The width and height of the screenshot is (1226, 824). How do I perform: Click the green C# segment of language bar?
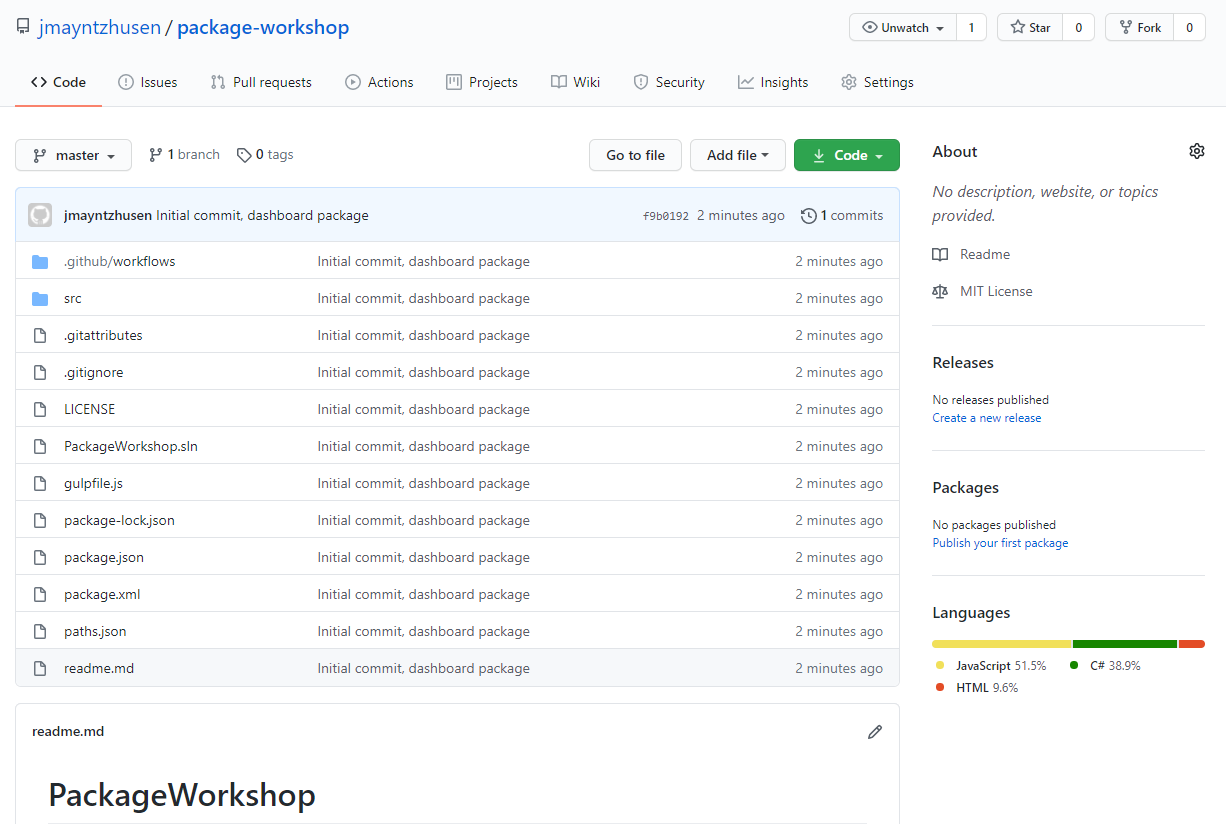[x=1125, y=644]
